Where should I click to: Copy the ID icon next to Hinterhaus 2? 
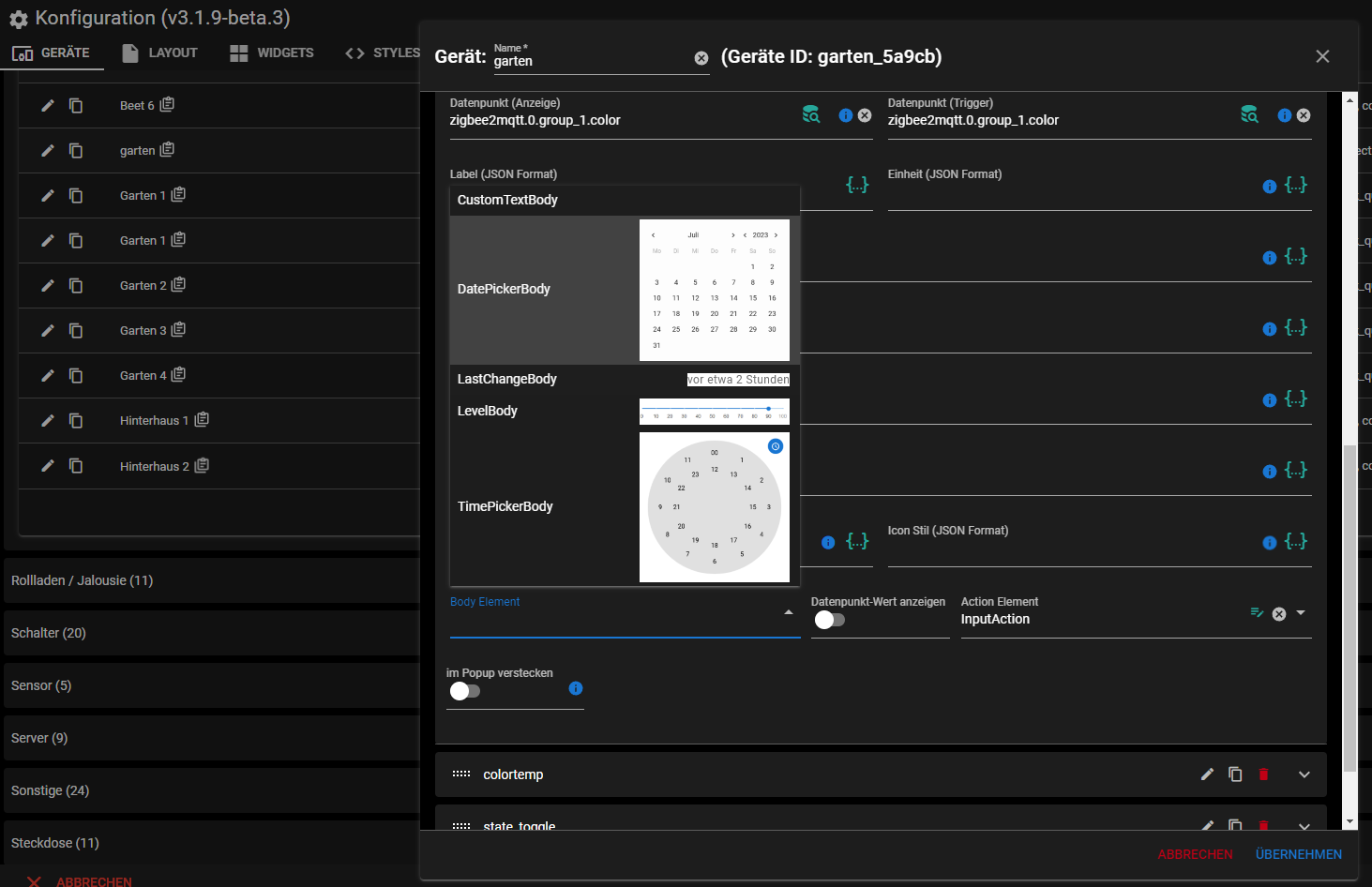point(202,465)
